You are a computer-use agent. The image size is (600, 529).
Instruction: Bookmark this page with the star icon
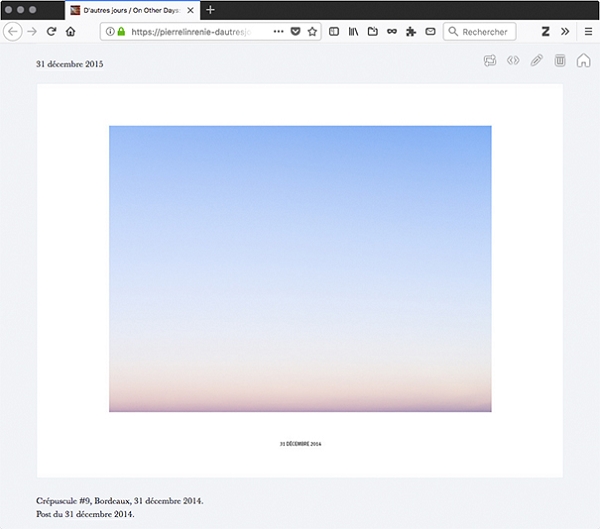point(312,32)
